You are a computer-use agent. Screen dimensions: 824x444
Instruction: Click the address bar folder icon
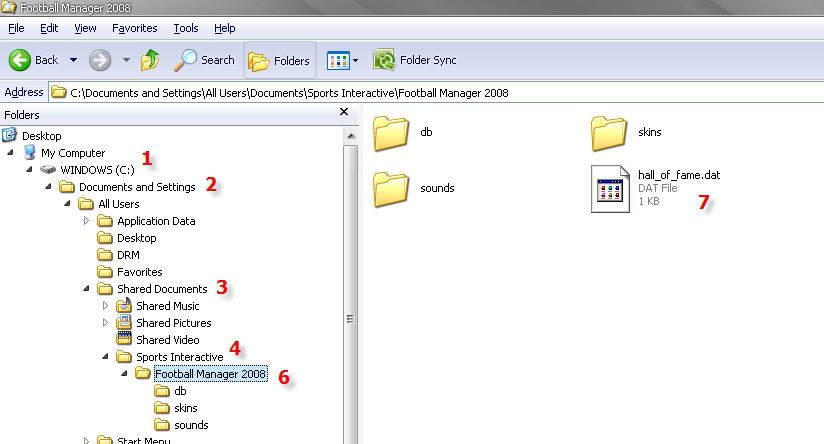[x=59, y=92]
